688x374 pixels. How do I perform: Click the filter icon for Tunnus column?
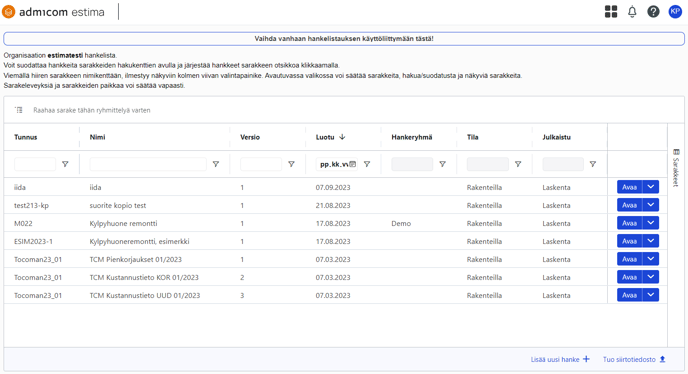(x=65, y=164)
